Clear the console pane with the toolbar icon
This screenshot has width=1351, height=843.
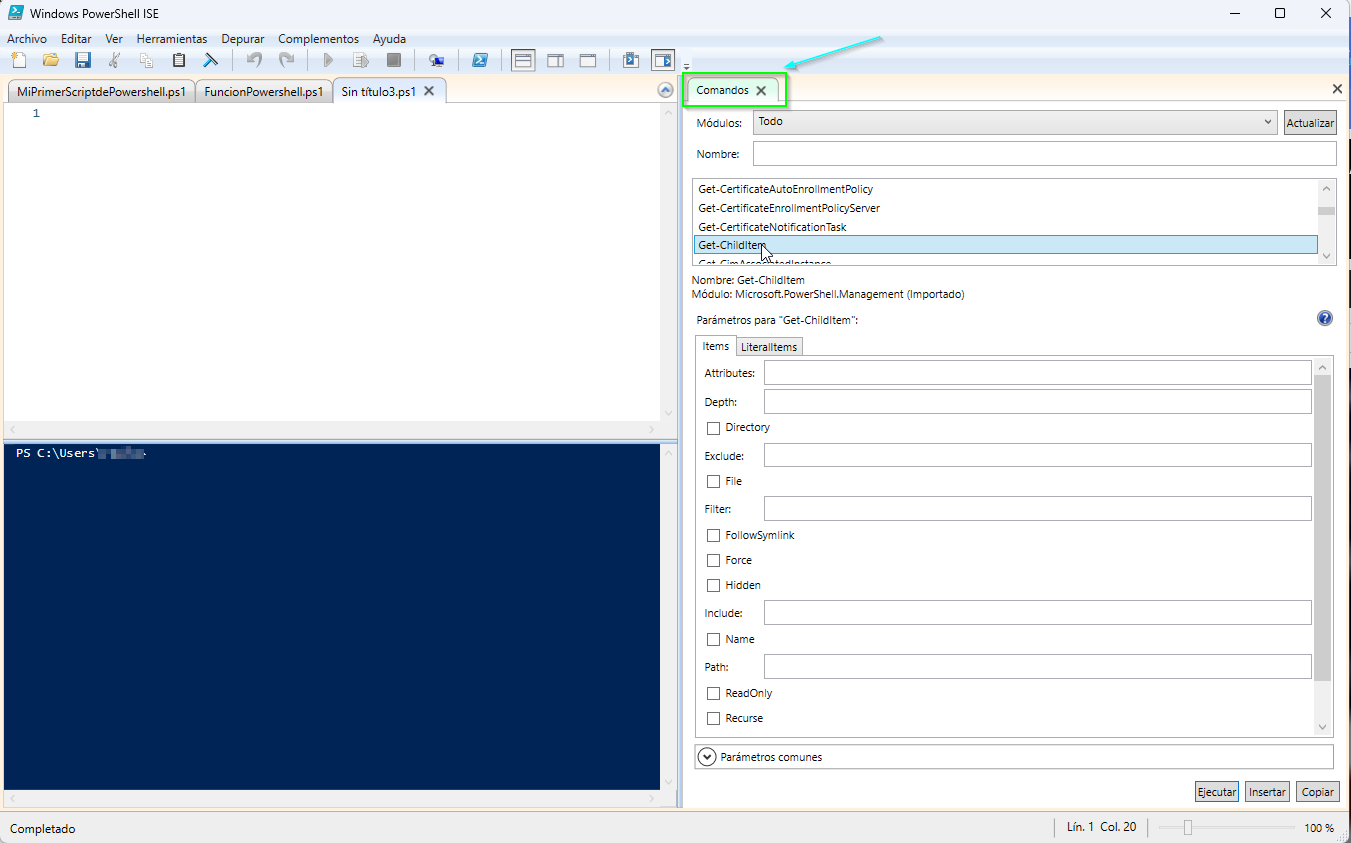pyautogui.click(x=210, y=61)
